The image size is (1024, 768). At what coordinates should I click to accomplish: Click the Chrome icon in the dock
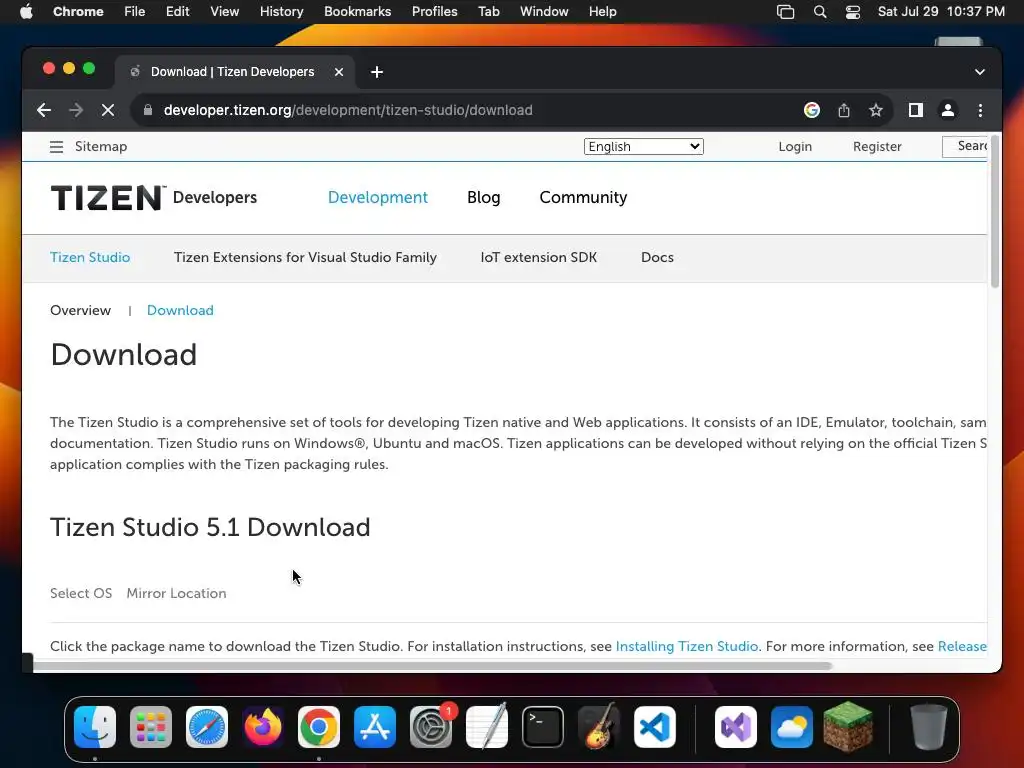(319, 727)
